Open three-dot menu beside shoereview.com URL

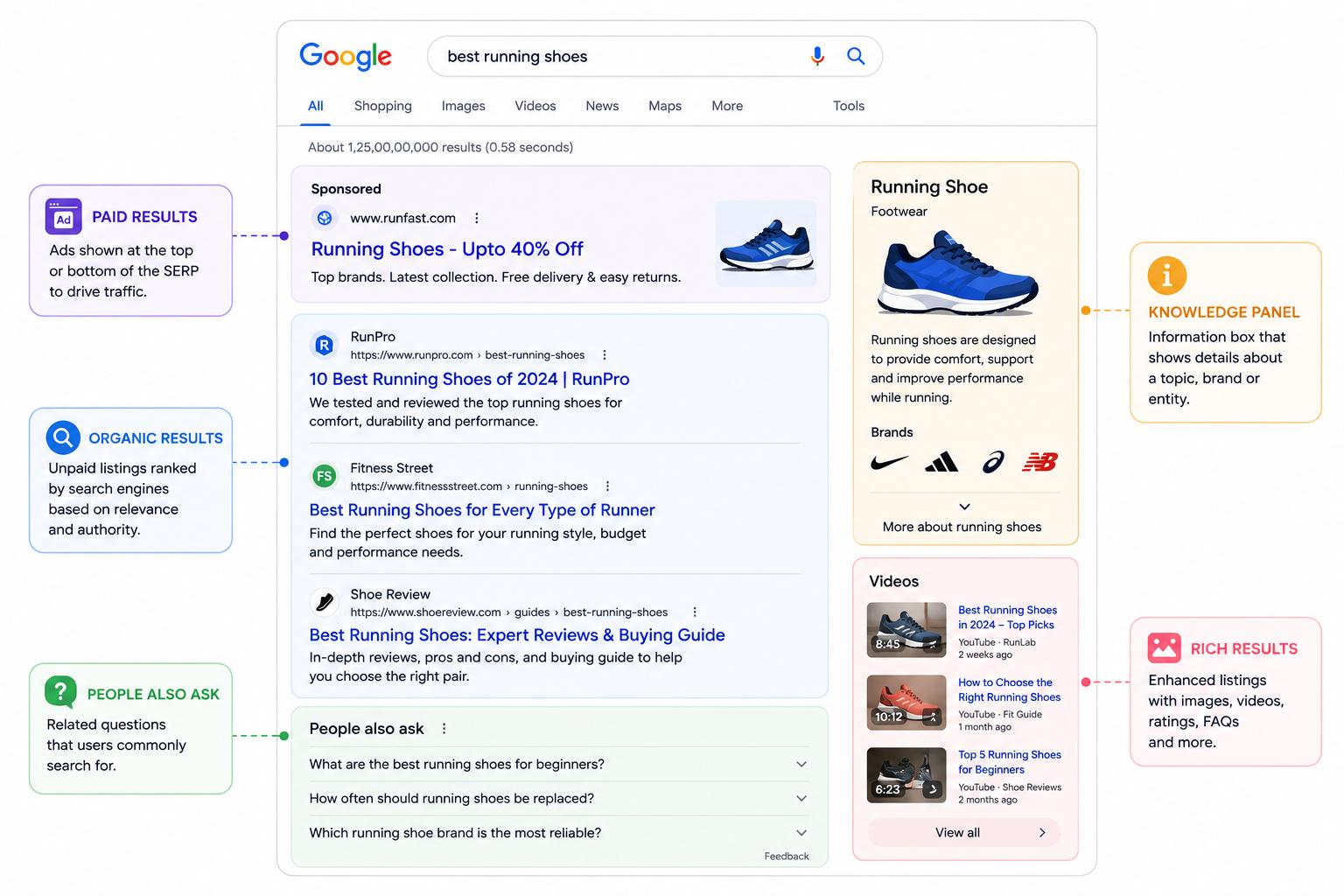[x=695, y=612]
